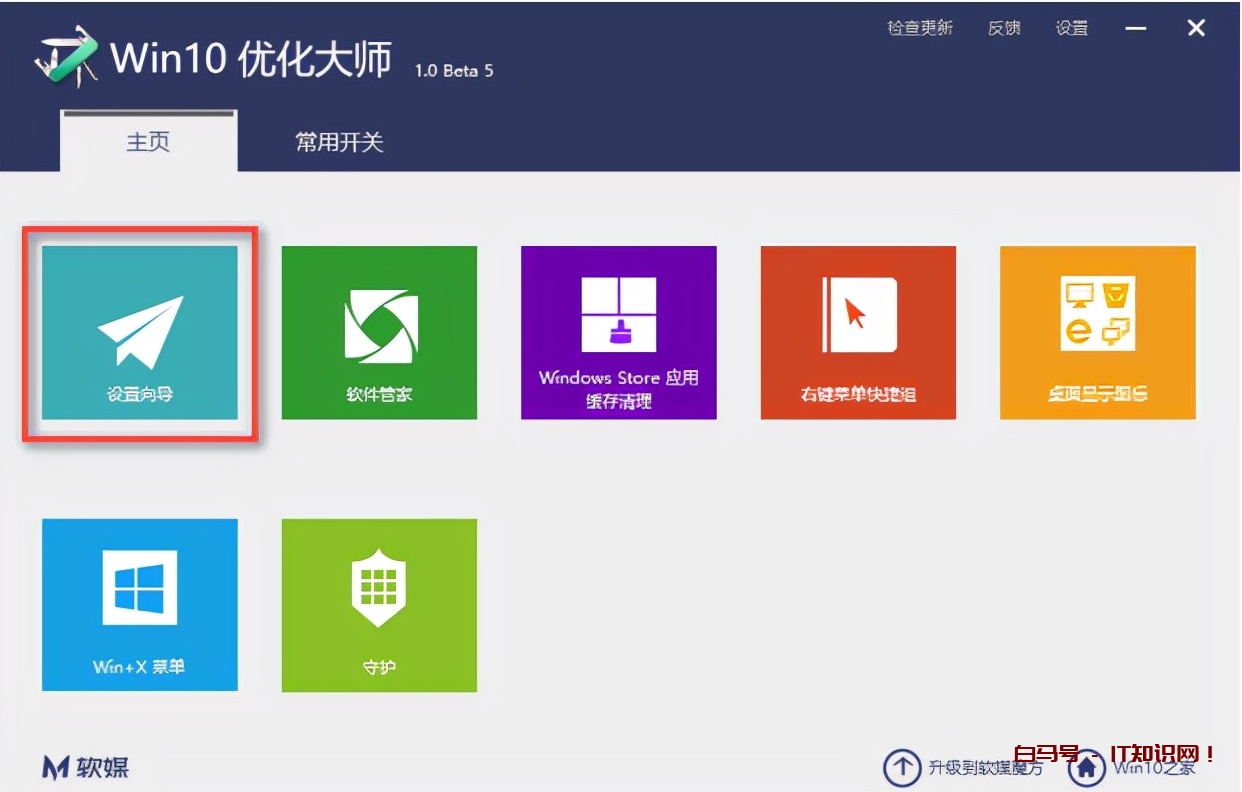
Task: Click the home icon beside Win10之家
Action: pos(1086,768)
